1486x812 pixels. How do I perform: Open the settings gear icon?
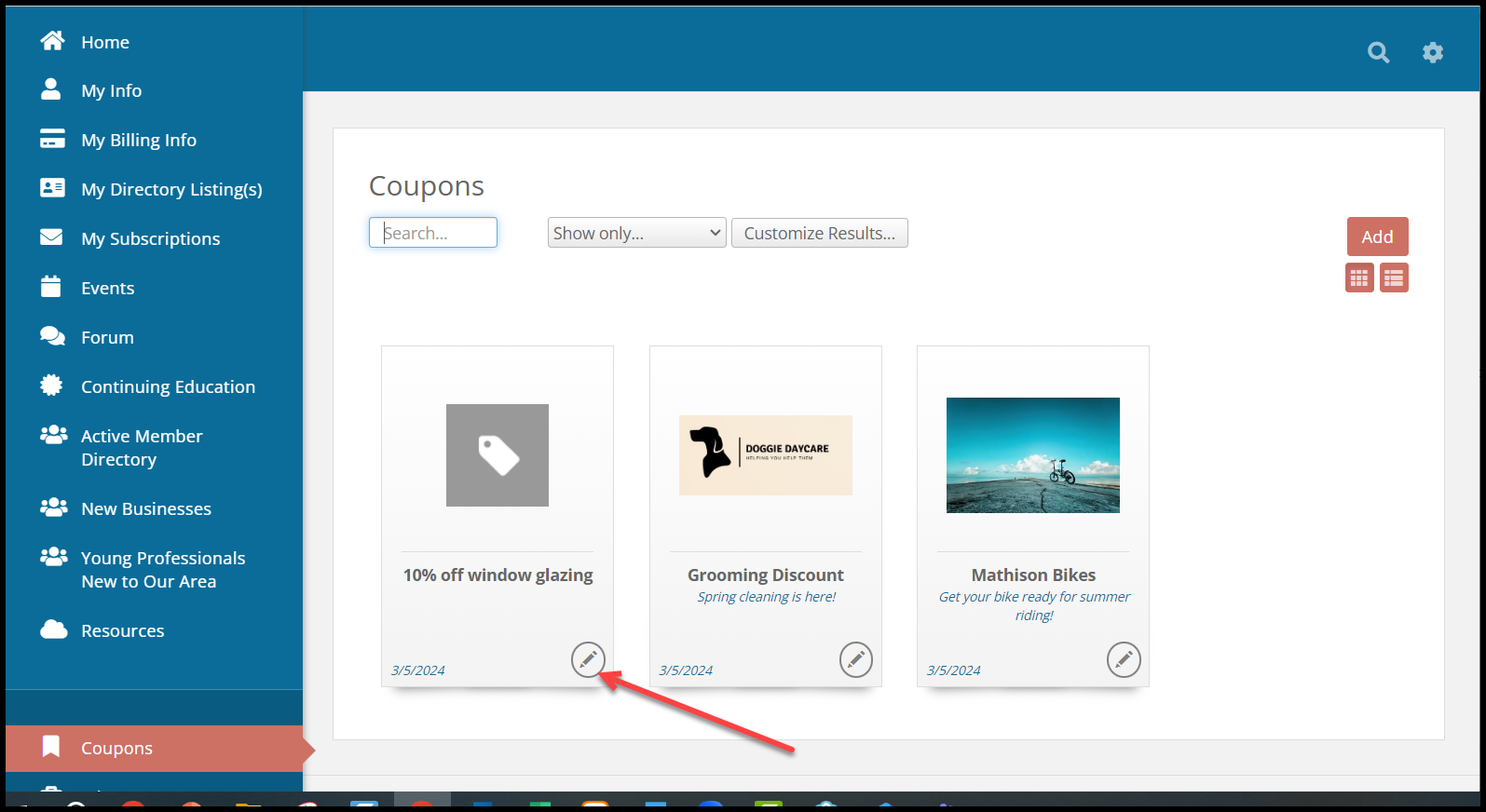(1432, 53)
